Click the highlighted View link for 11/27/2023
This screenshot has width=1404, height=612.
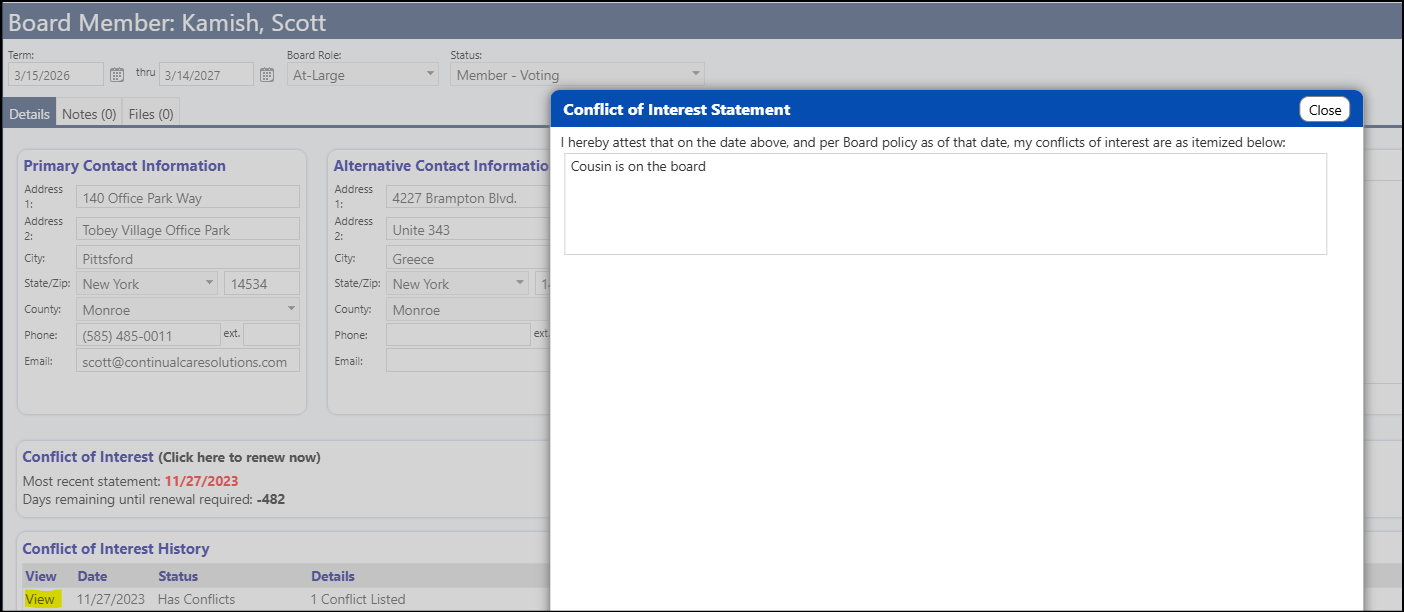[40, 600]
